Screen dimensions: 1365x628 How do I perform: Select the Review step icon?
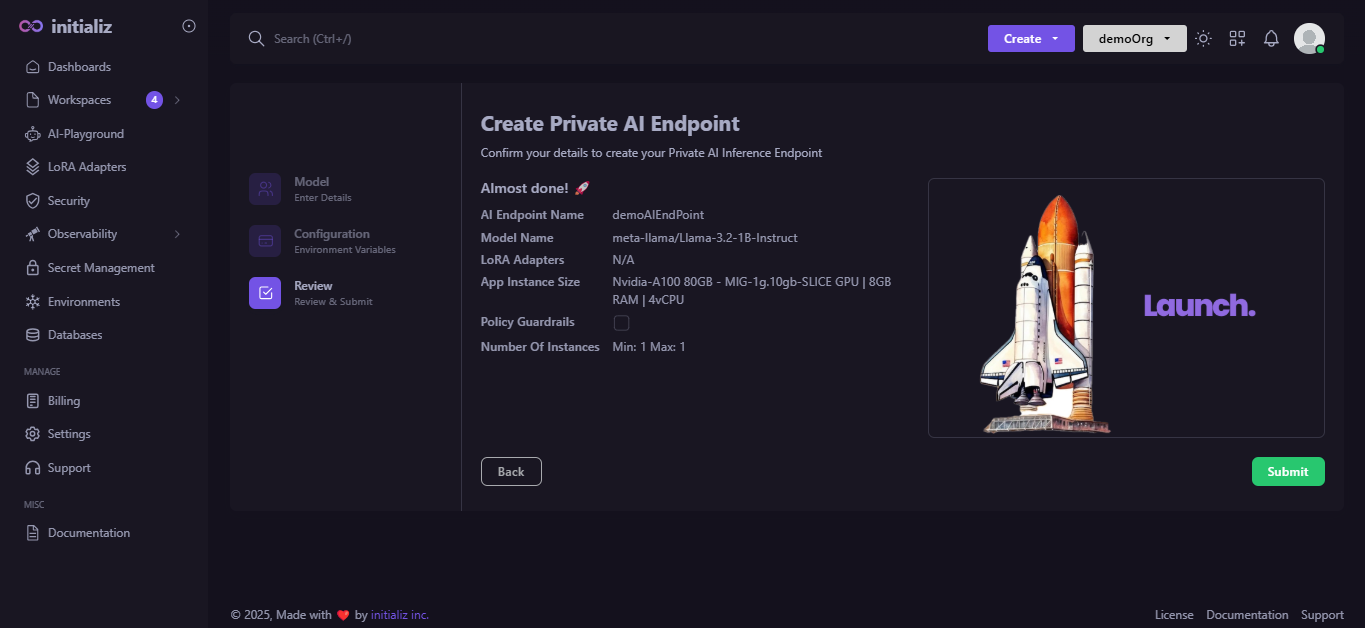(265, 293)
